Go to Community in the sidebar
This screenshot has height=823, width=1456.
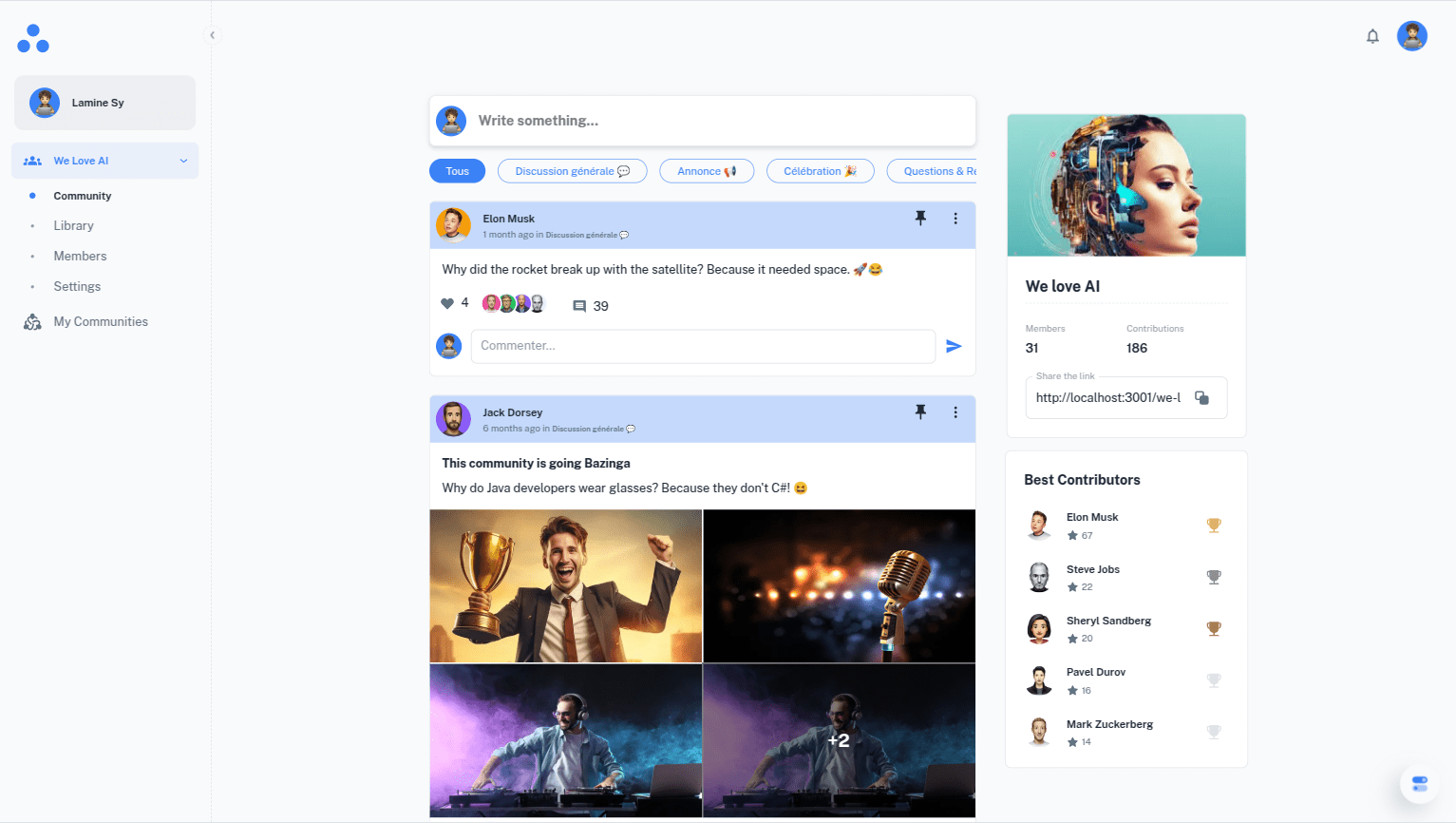pos(83,196)
